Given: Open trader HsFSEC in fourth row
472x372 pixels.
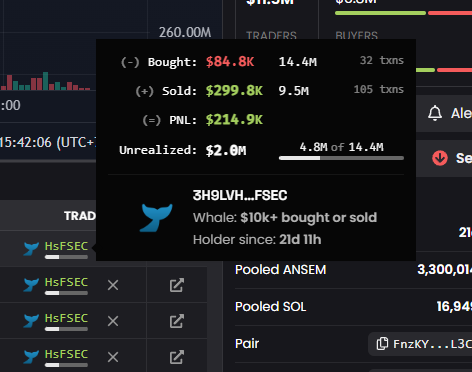Looking at the screenshot, I should tap(66, 354).
